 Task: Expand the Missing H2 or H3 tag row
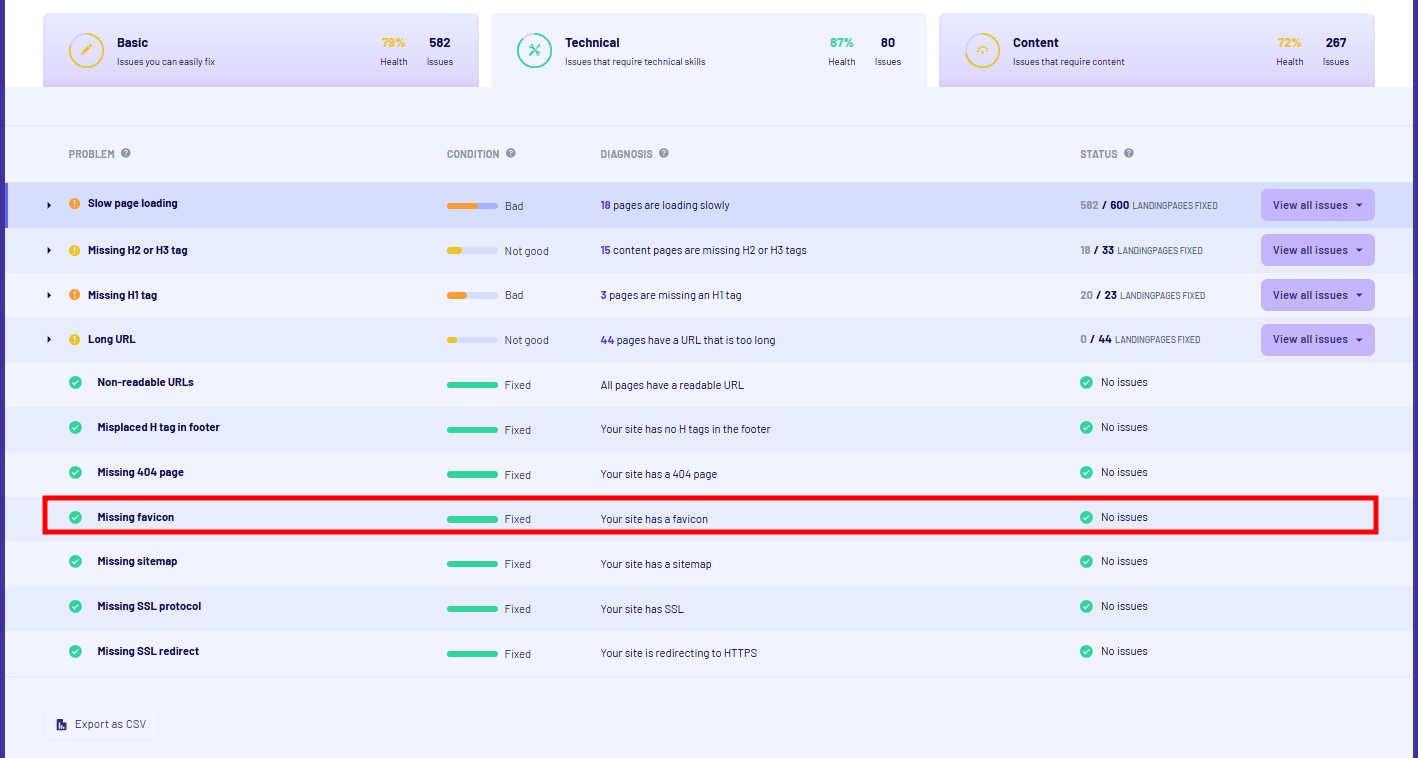click(x=49, y=250)
